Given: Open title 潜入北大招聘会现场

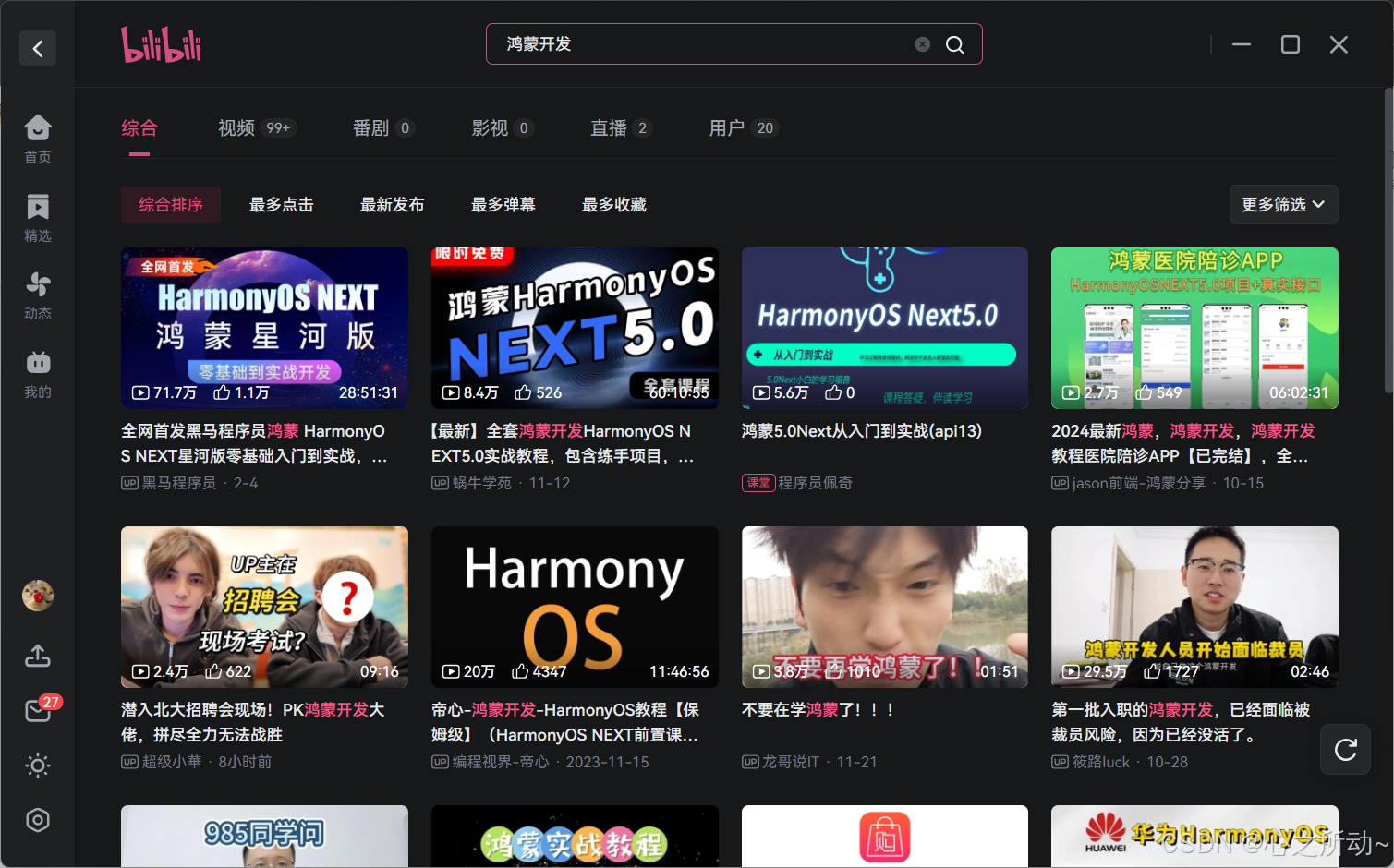Looking at the screenshot, I should [x=253, y=722].
